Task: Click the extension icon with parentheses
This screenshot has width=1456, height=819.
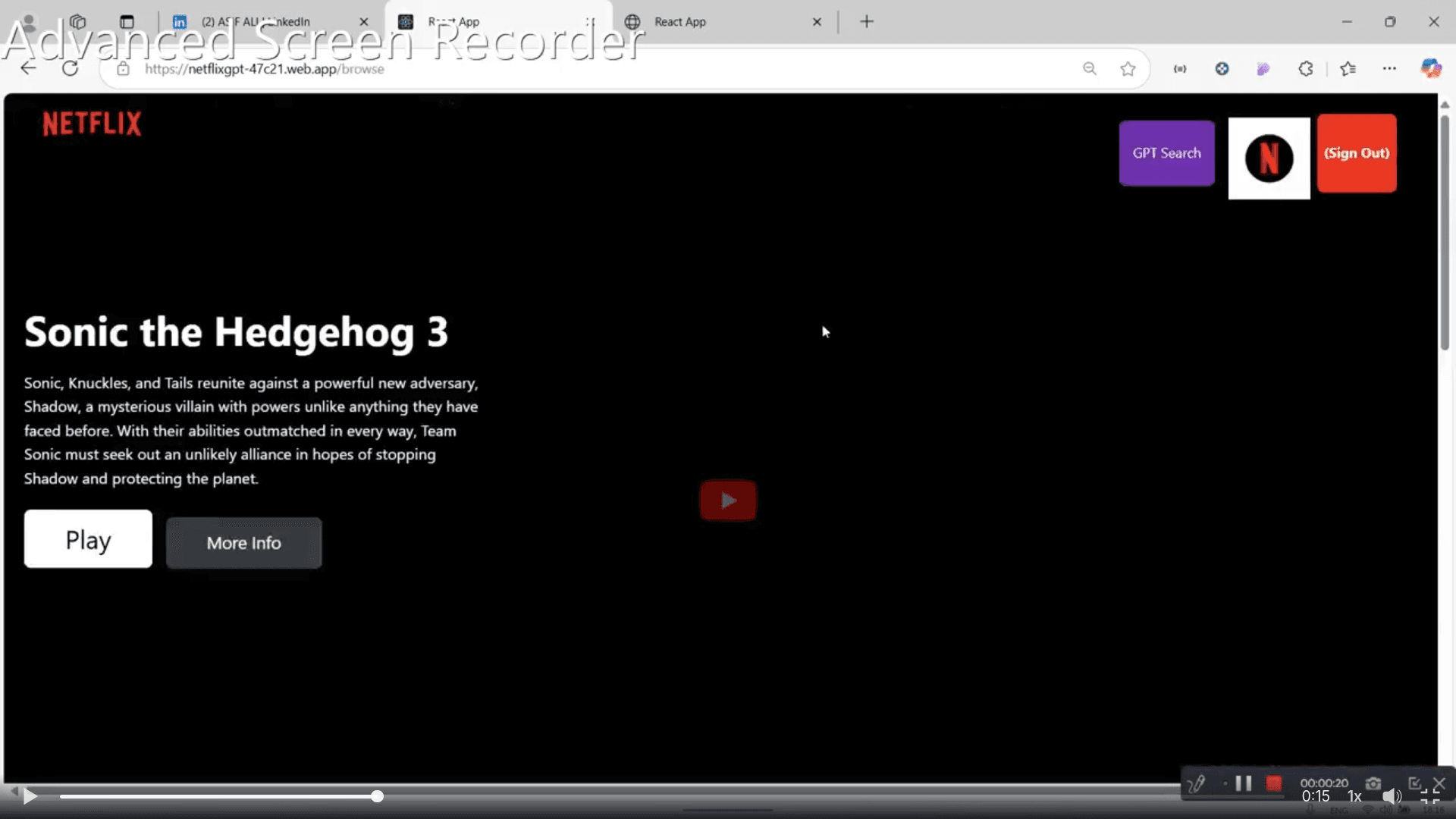Action: tap(1180, 69)
